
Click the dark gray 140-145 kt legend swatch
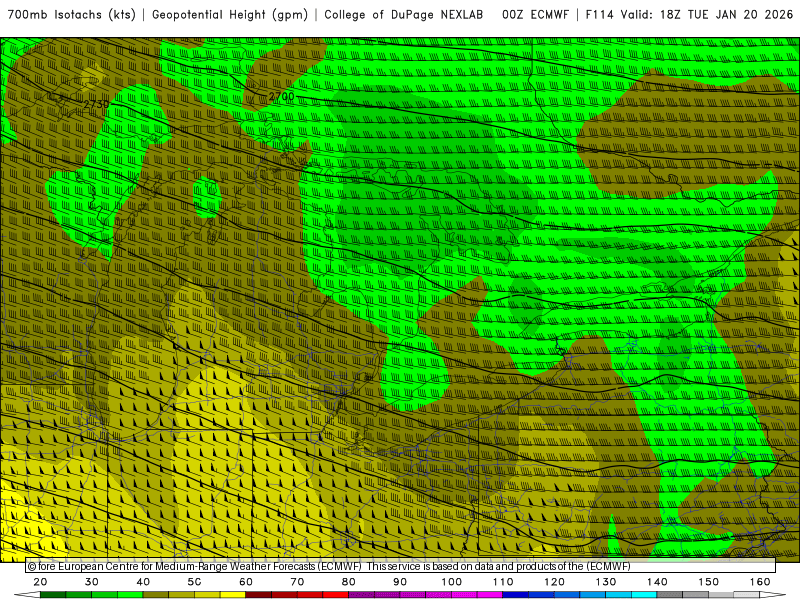670,595
